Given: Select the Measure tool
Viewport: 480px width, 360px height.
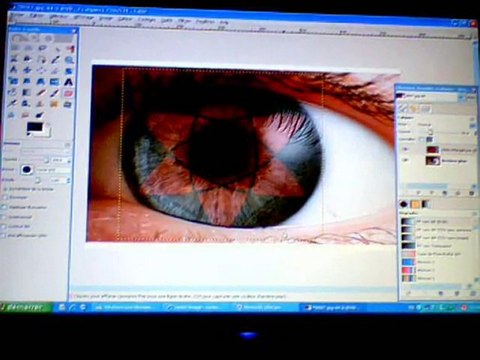Looking at the screenshot, I should tap(14, 70).
